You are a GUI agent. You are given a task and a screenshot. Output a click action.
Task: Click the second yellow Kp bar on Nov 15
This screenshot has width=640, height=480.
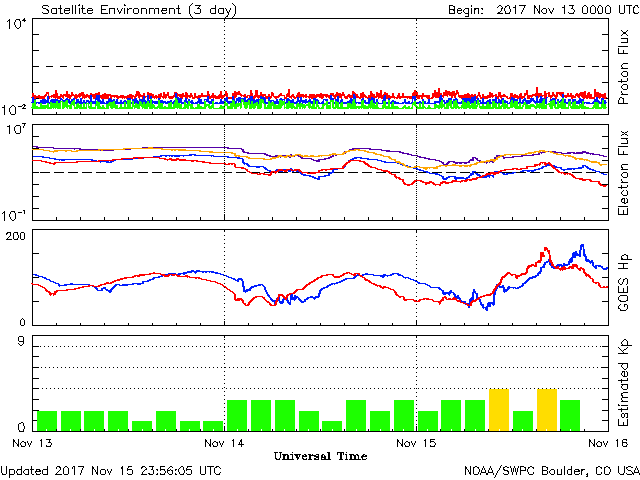click(547, 410)
